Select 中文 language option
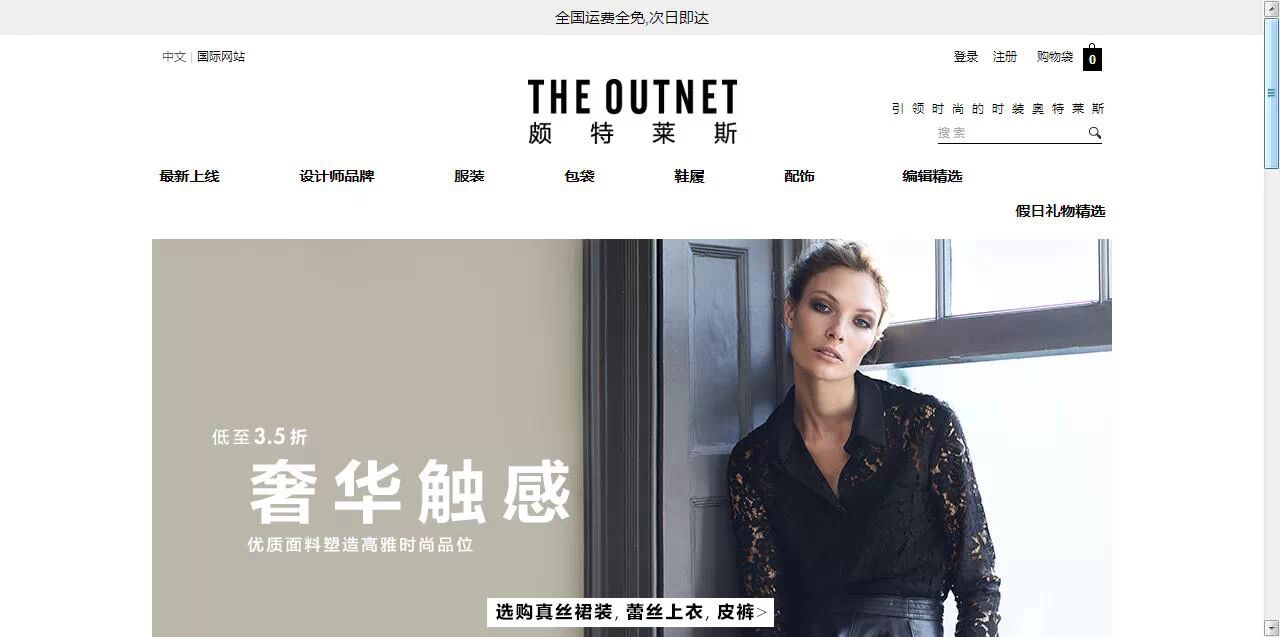Viewport: 1280px width, 637px height. [x=174, y=57]
